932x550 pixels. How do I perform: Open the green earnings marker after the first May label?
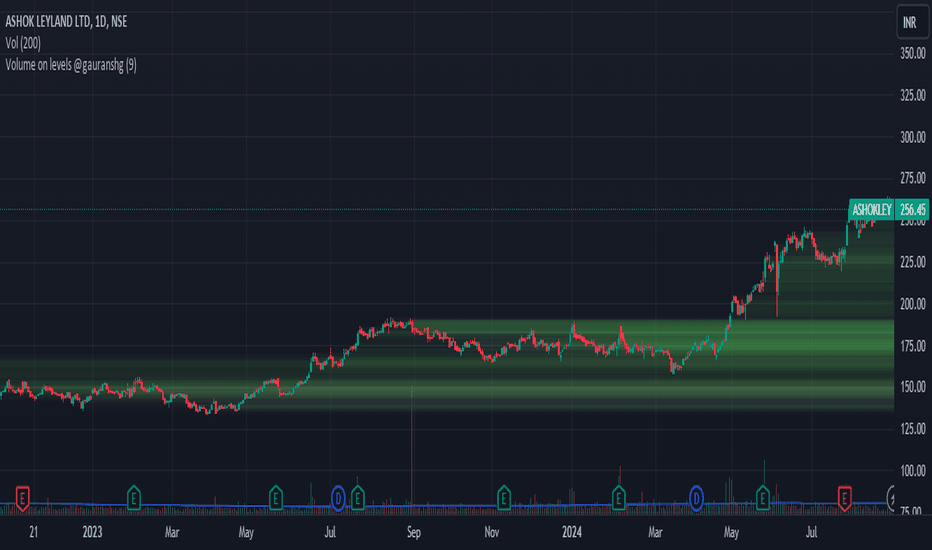(x=275, y=498)
